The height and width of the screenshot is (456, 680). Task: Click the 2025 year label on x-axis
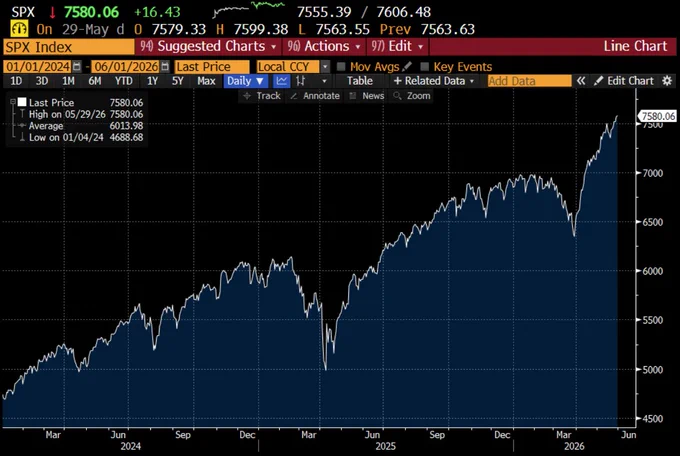(385, 446)
